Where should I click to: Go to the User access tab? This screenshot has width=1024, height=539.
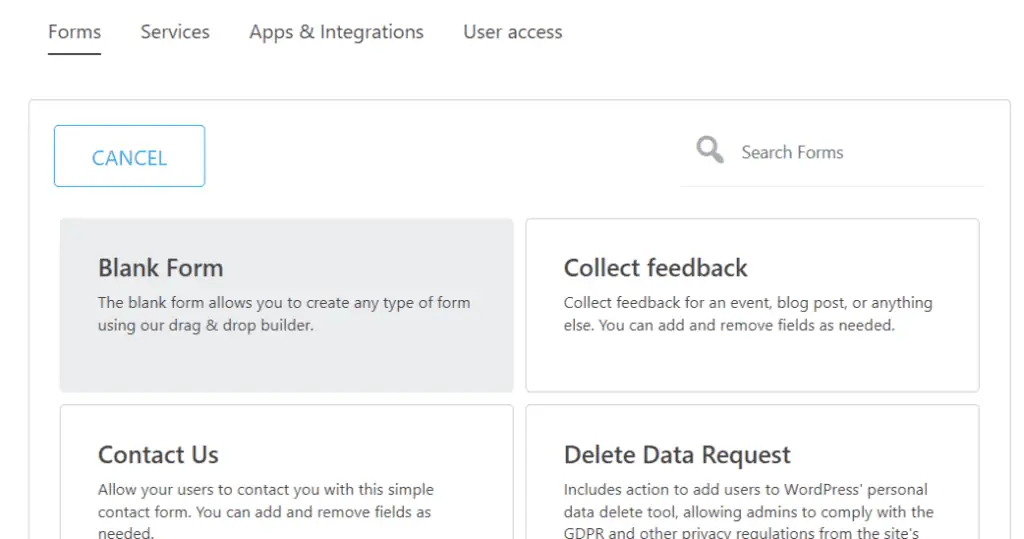point(512,32)
